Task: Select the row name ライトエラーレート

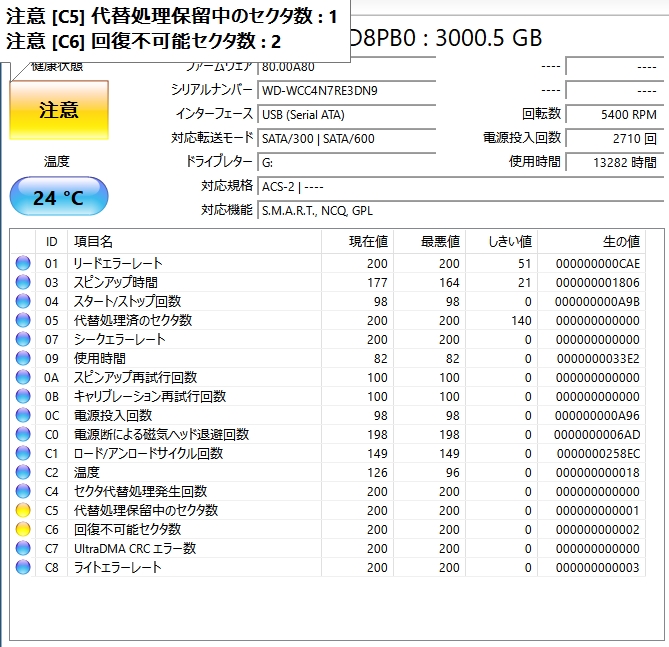Action: (117, 567)
